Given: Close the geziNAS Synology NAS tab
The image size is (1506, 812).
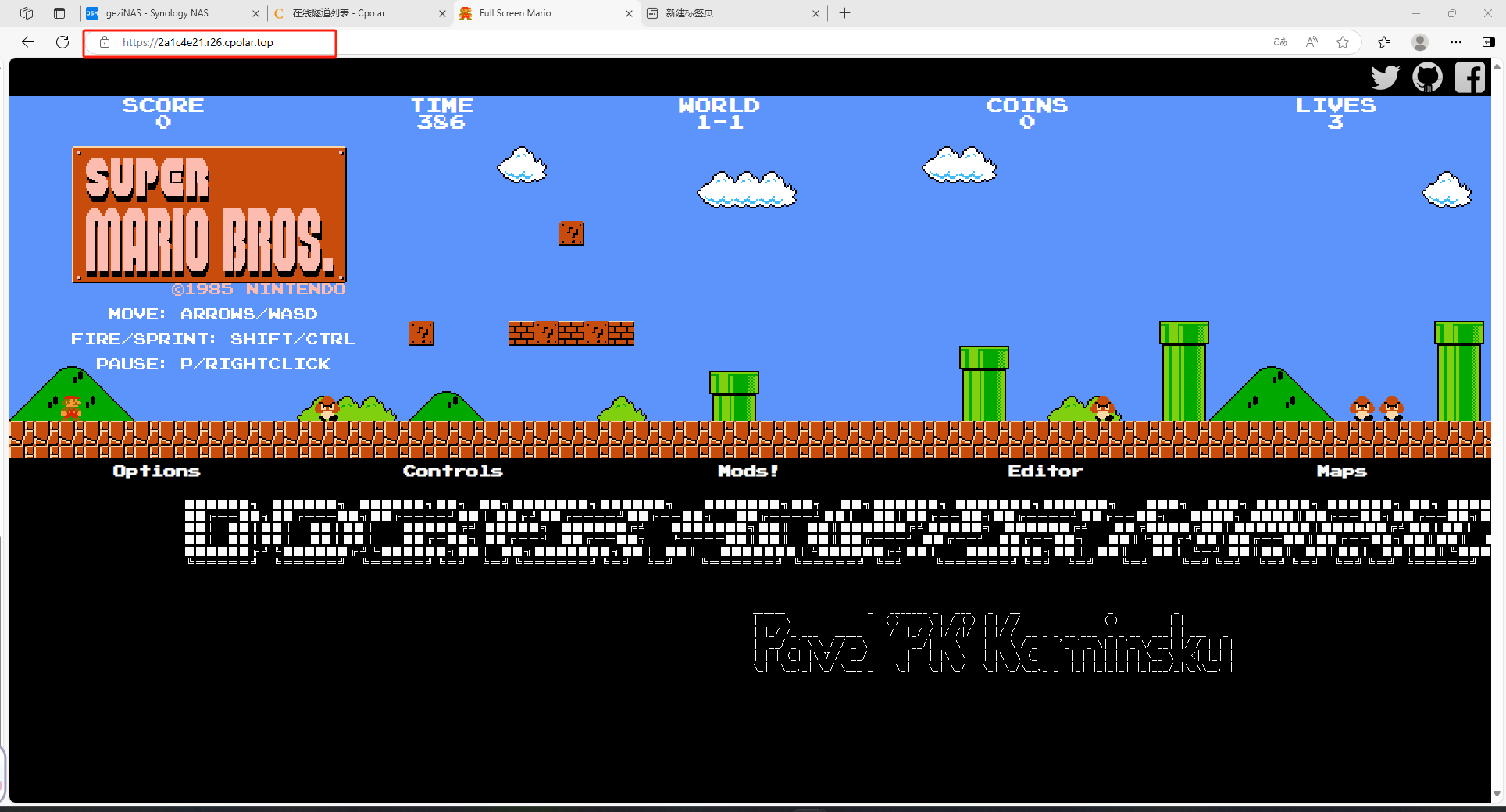Looking at the screenshot, I should (x=255, y=13).
